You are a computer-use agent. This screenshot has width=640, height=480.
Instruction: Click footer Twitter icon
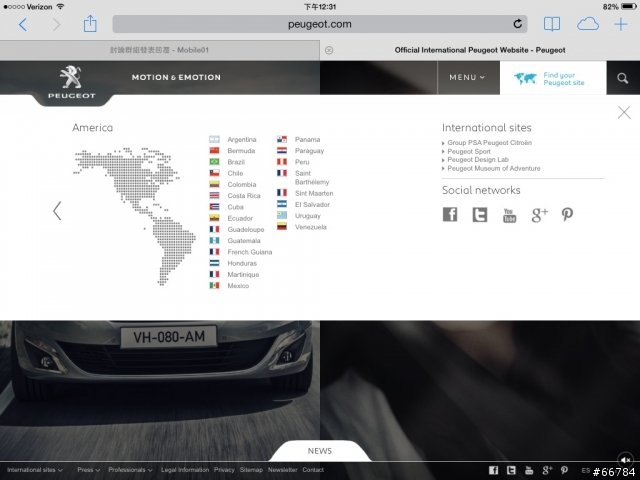coord(511,470)
